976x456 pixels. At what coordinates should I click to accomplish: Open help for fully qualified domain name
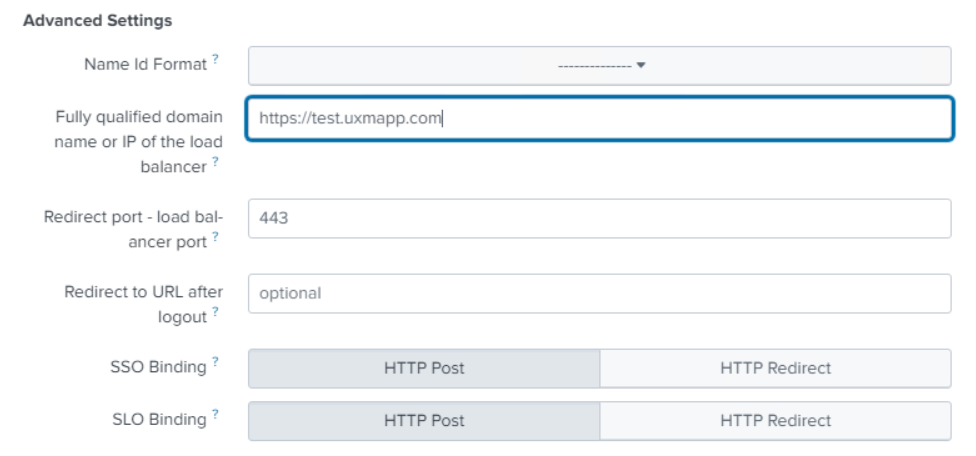point(215,163)
